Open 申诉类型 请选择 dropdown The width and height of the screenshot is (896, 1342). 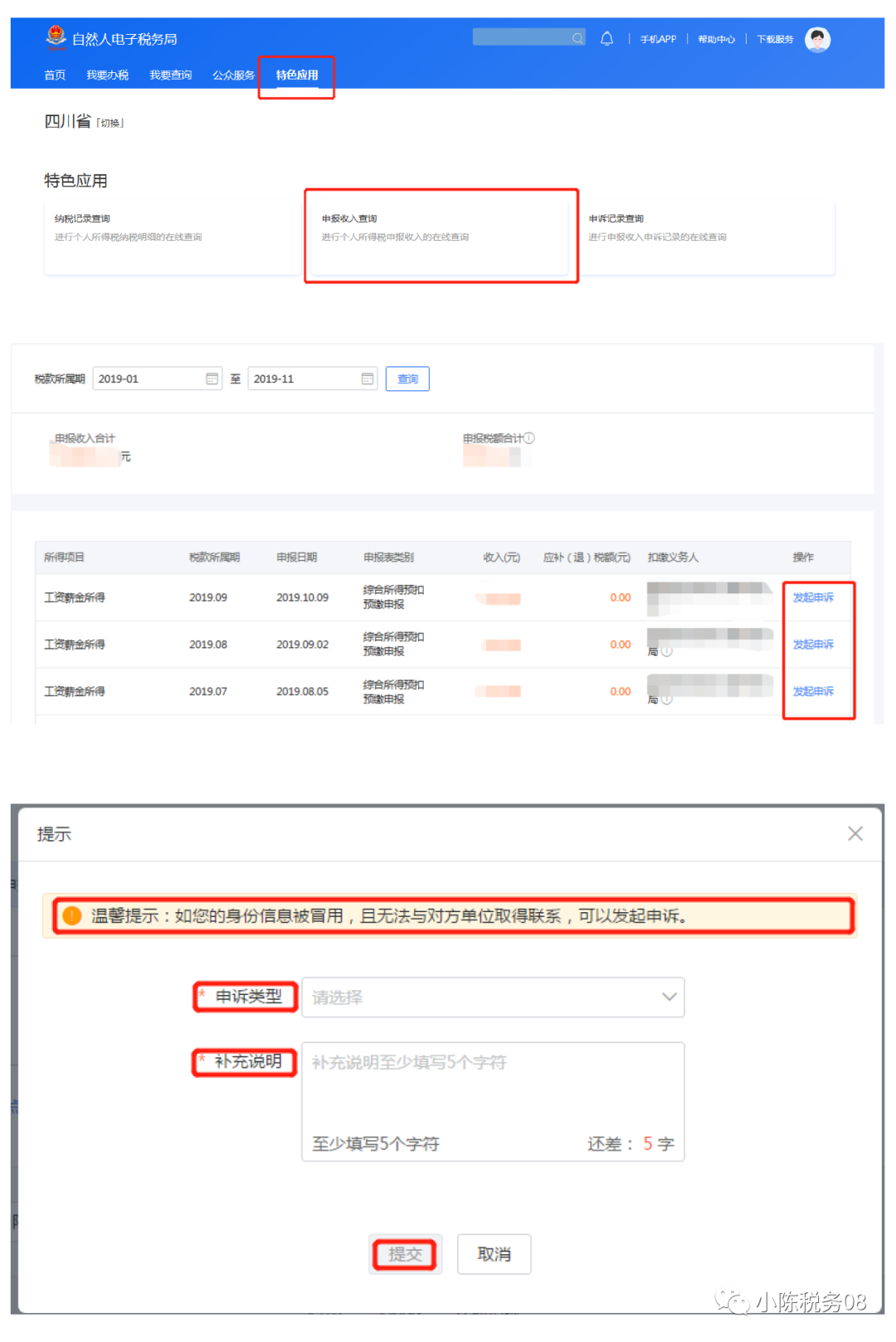pos(493,997)
